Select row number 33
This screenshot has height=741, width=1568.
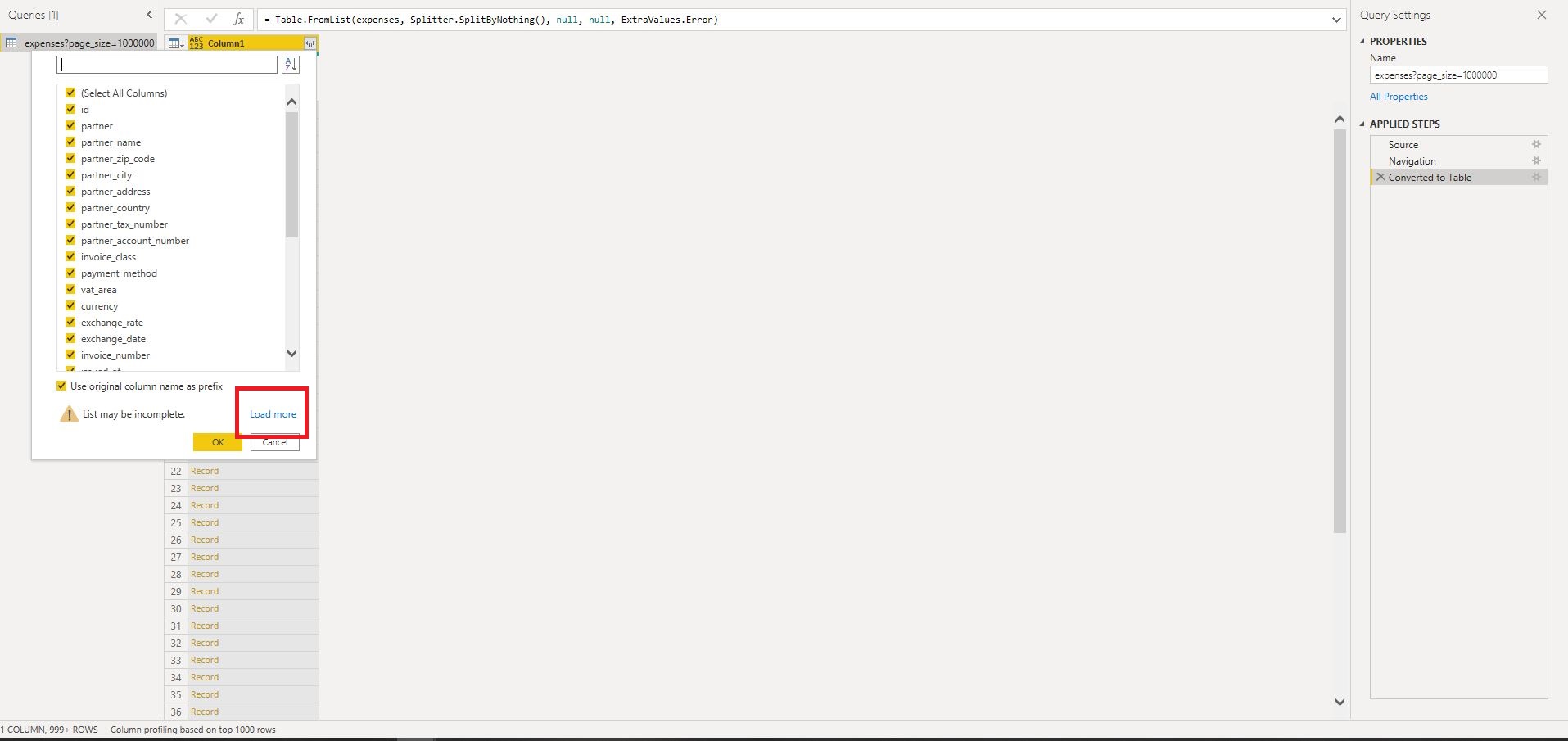[176, 660]
